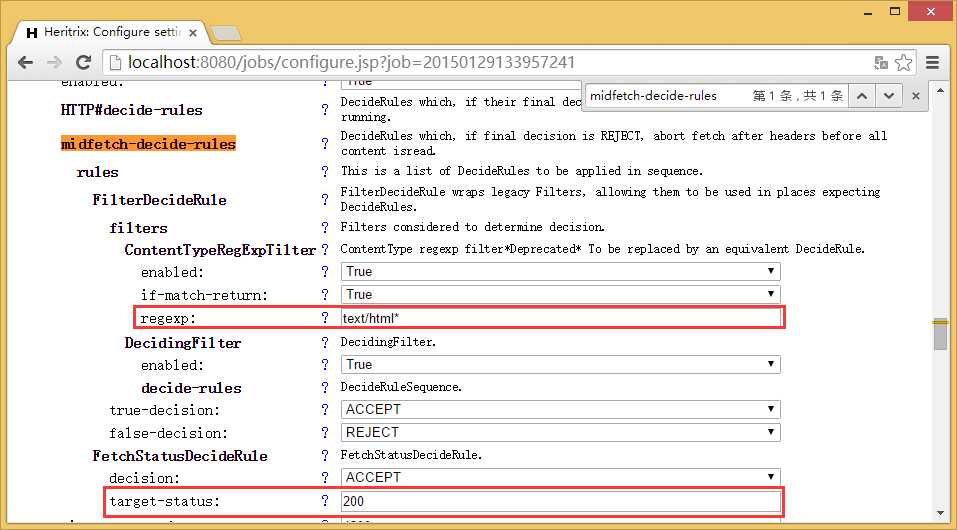Show help for DecidingFilter enabled
Image resolution: width=957 pixels, height=530 pixels.
tap(325, 365)
